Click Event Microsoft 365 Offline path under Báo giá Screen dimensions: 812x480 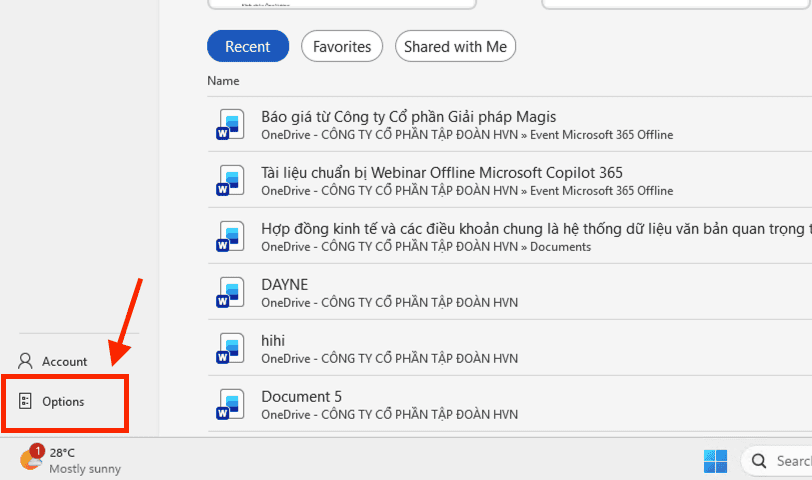[601, 135]
